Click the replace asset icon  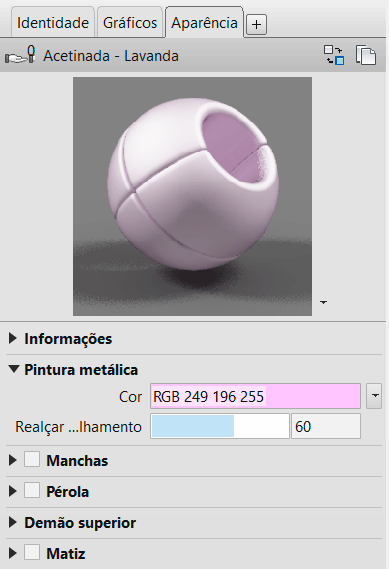[334, 55]
